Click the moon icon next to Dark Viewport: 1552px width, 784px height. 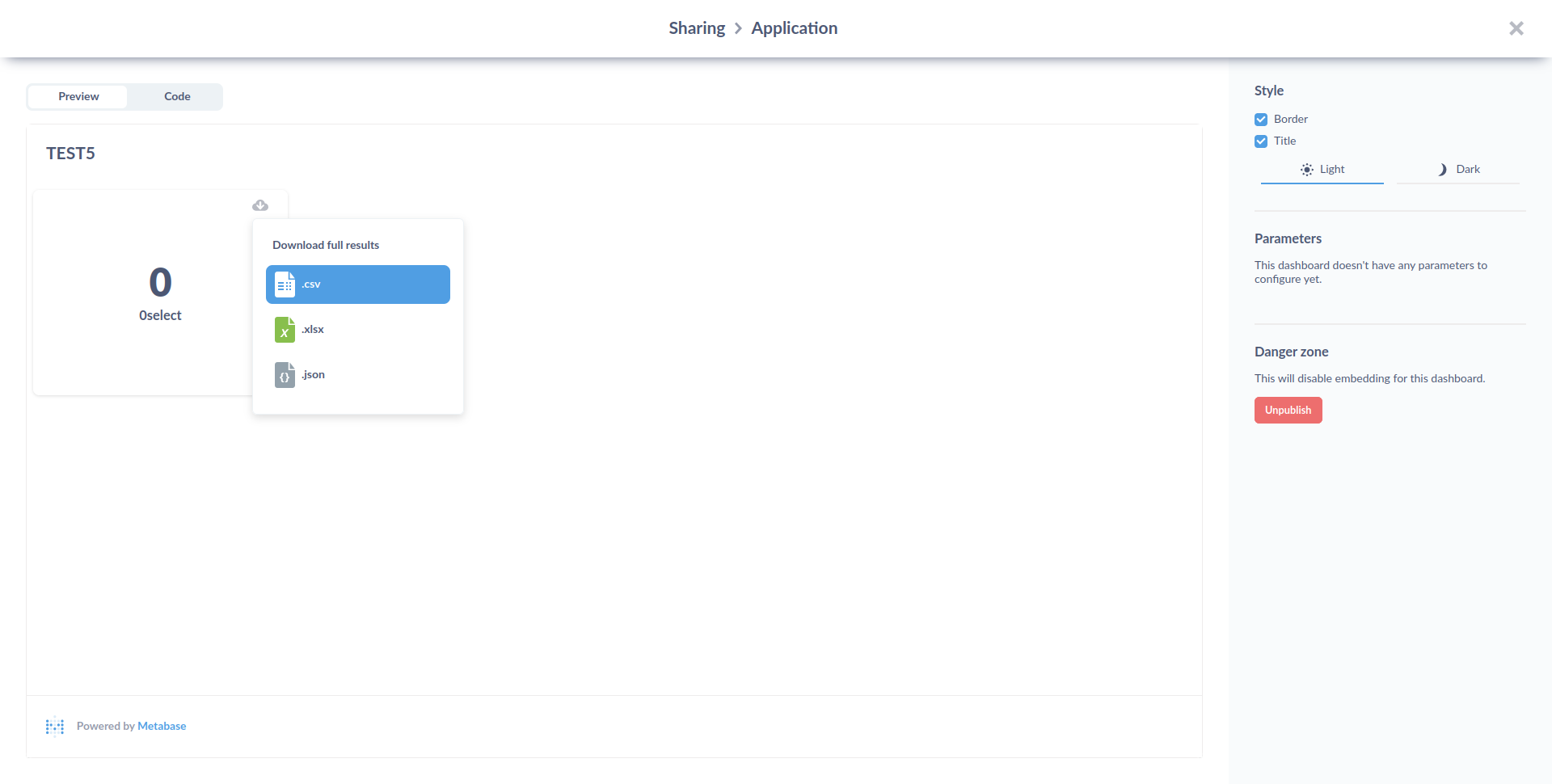click(x=1444, y=169)
